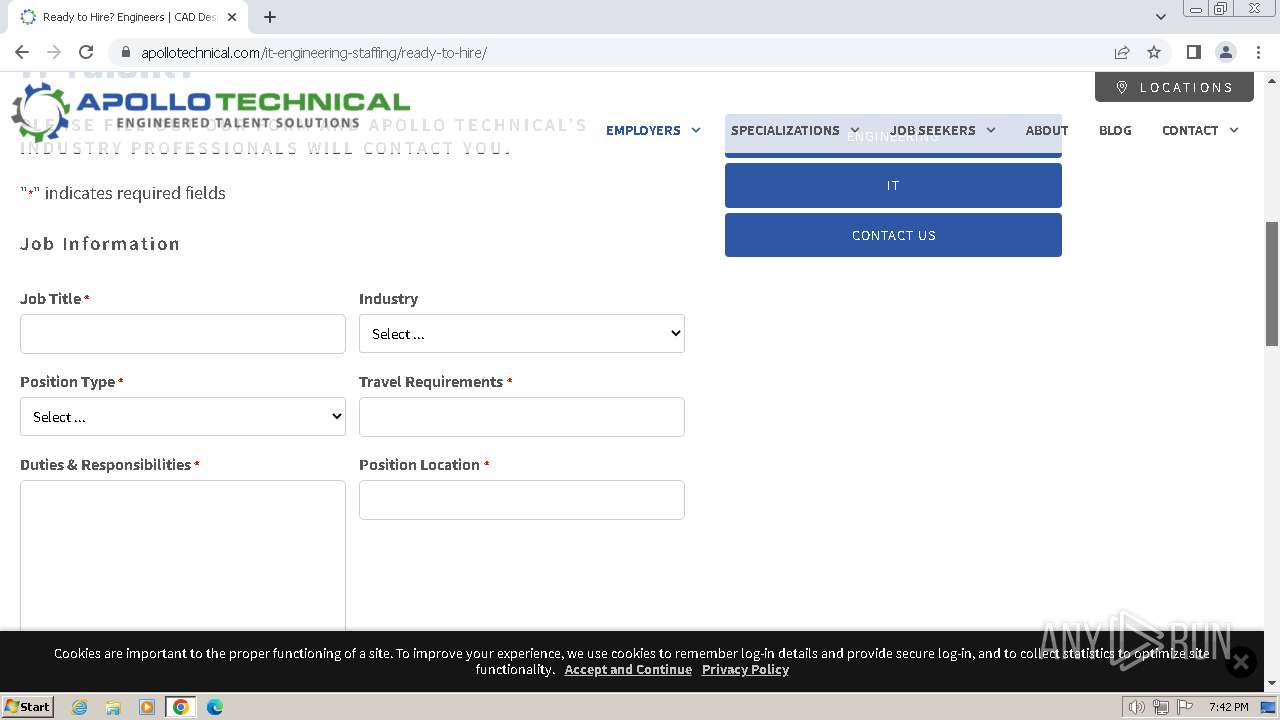Screen dimensions: 1280x720
Task: Click the system clock 7:42 PM
Action: 1228,707
